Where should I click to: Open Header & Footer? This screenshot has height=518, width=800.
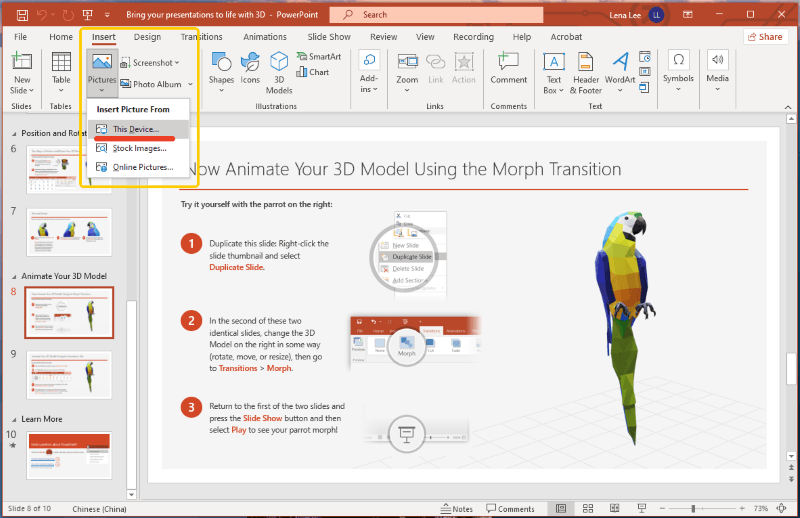pos(586,73)
